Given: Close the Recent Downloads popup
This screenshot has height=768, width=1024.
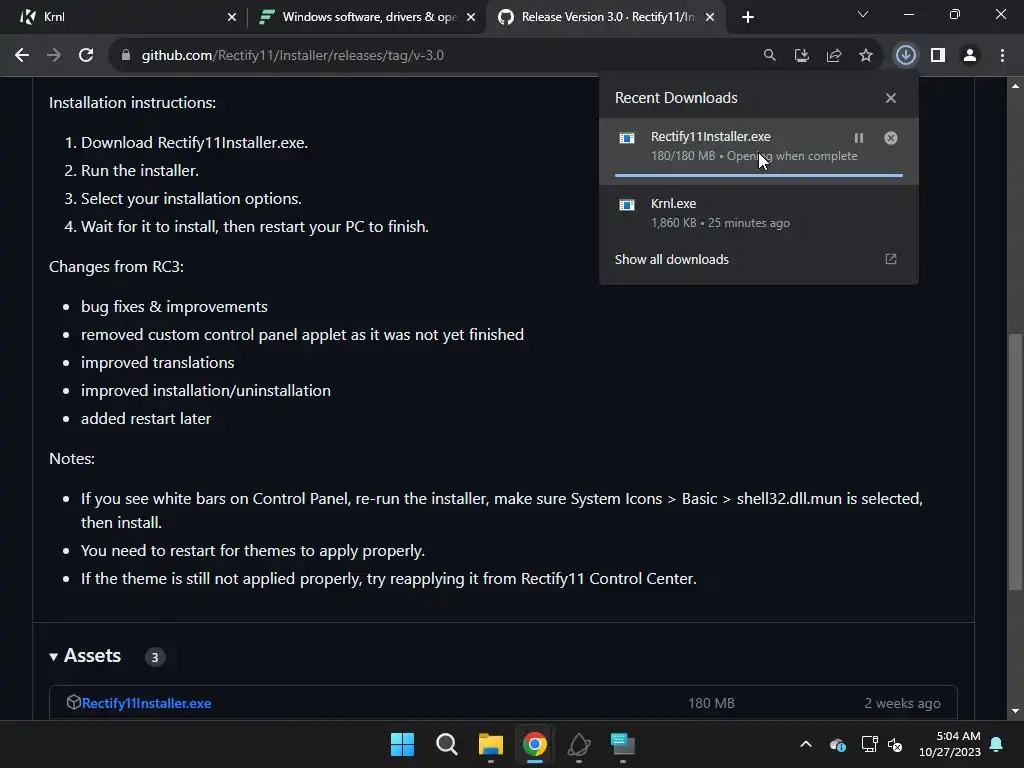Looking at the screenshot, I should click(891, 98).
